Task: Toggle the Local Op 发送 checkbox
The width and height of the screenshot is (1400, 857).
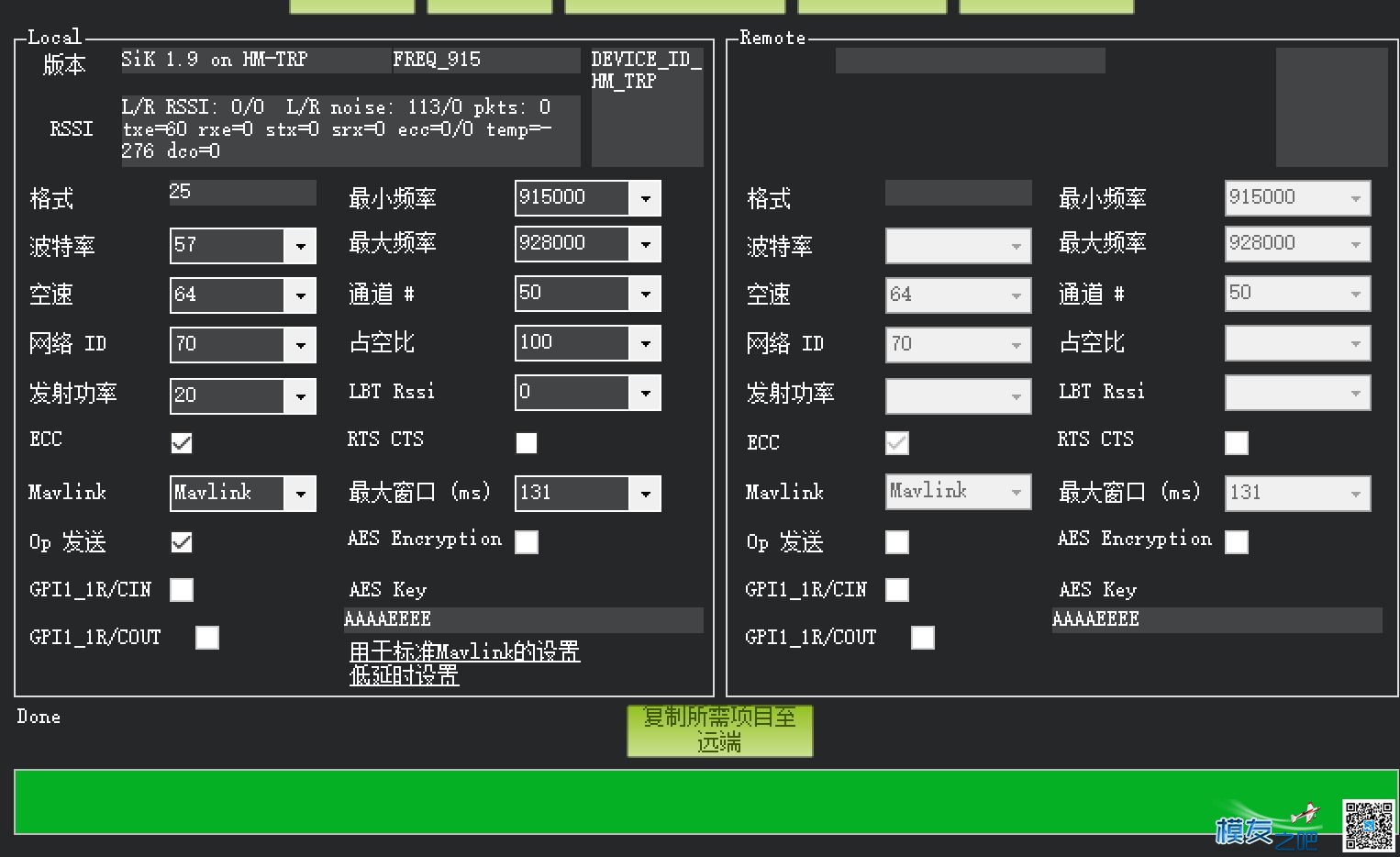Action: (182, 542)
